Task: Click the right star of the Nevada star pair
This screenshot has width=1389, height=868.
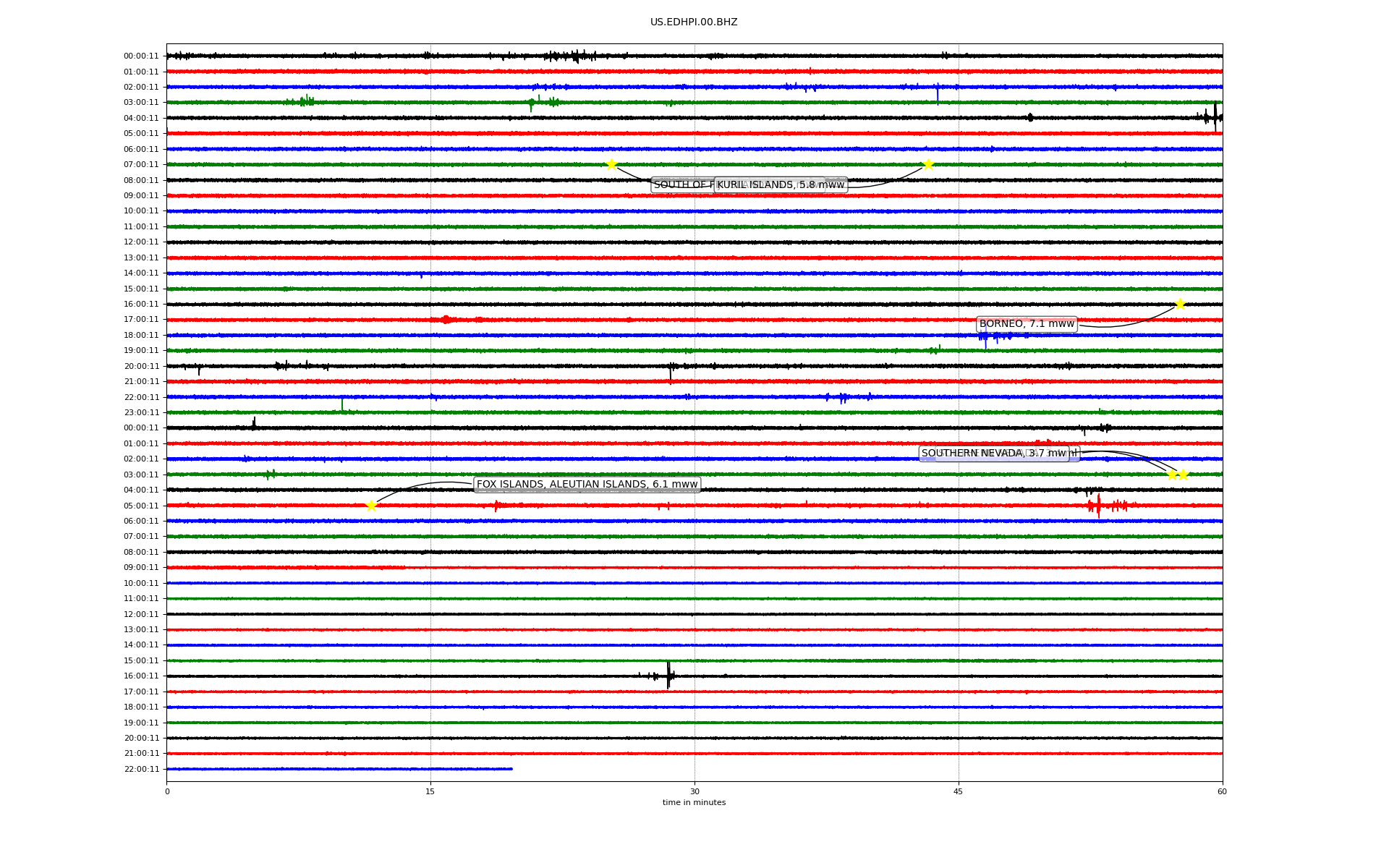Action: [x=1183, y=475]
